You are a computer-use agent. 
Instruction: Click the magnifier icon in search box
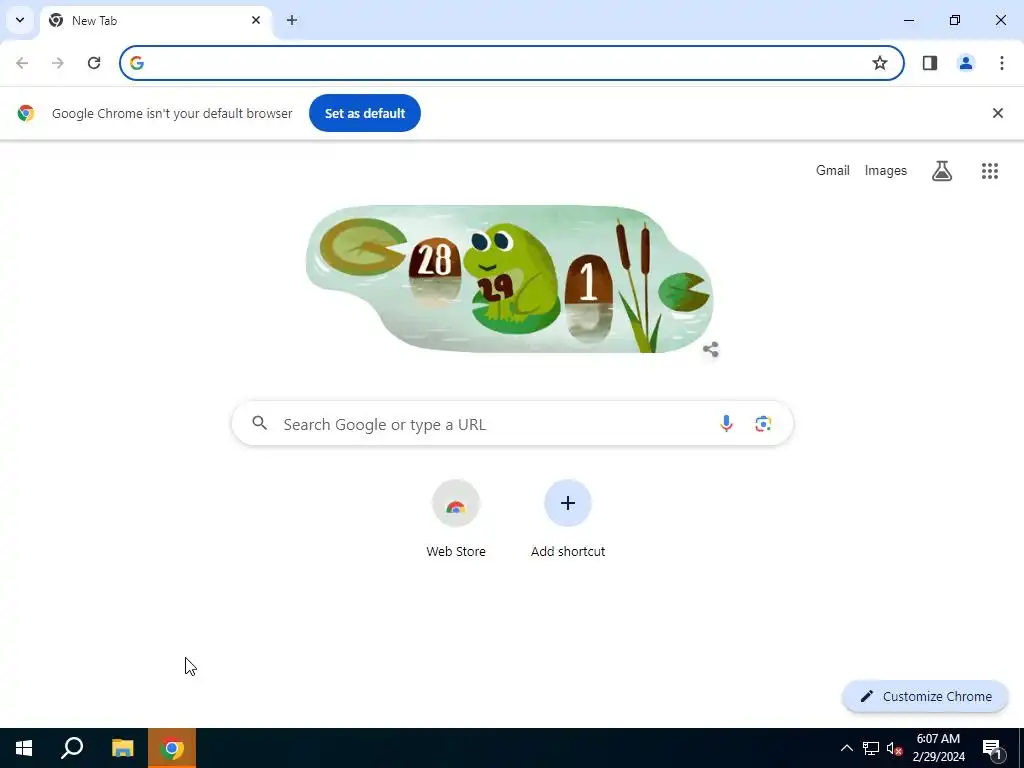260,423
